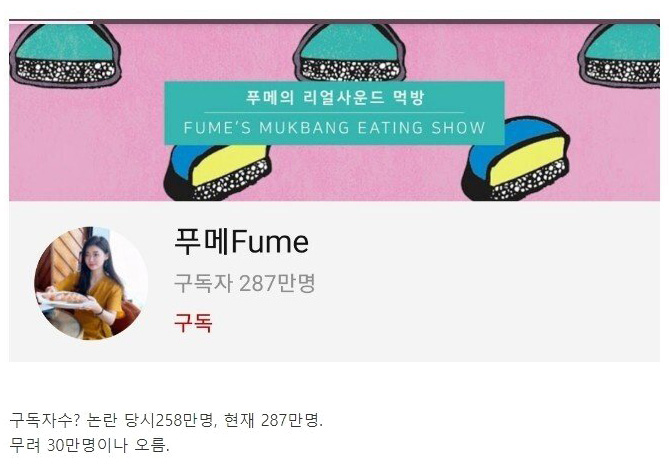669x470 pixels.
Task: Click the dark unfilled portion of top bar
Action: (x=376, y=21)
